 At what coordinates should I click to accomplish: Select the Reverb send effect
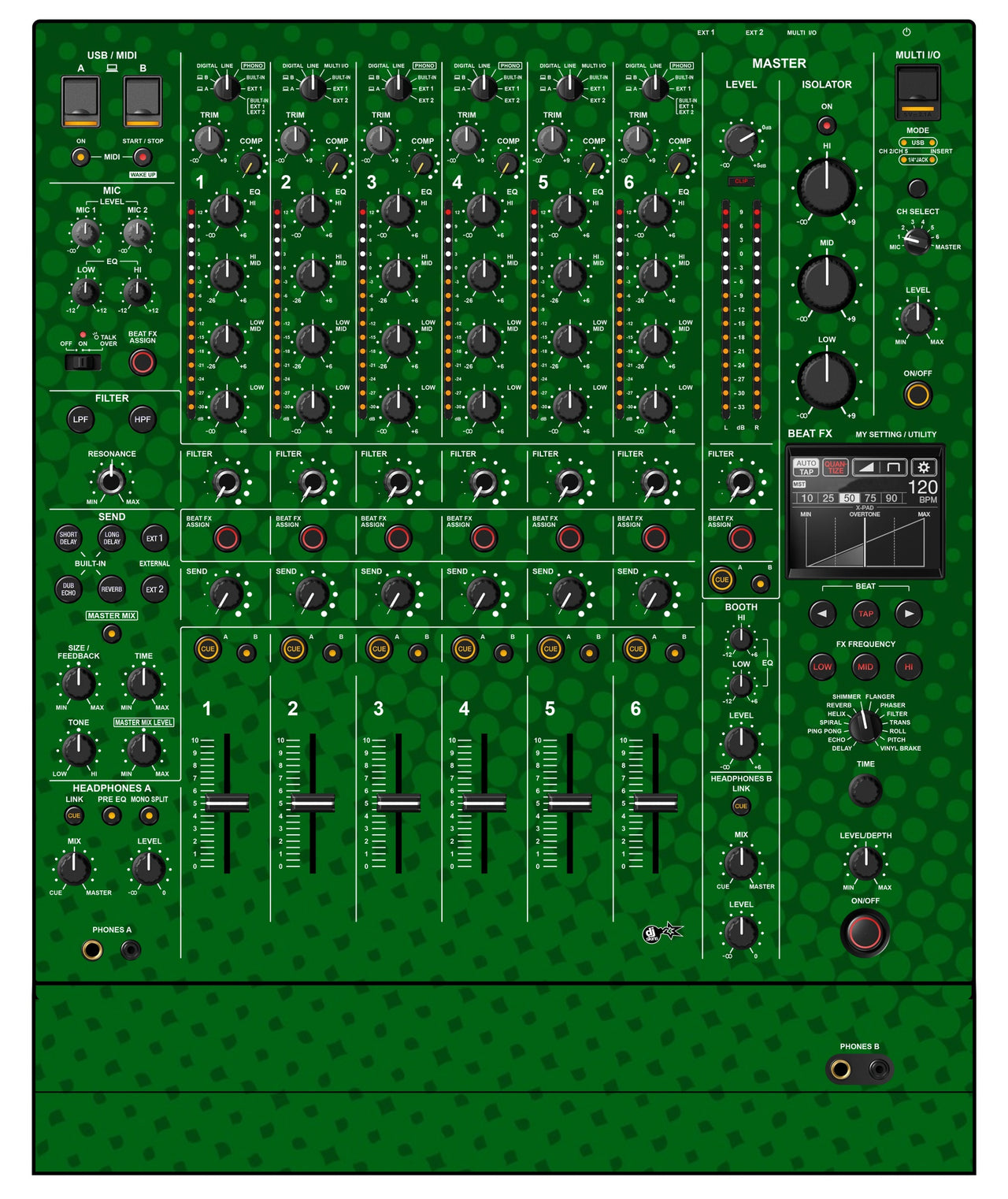pos(112,588)
